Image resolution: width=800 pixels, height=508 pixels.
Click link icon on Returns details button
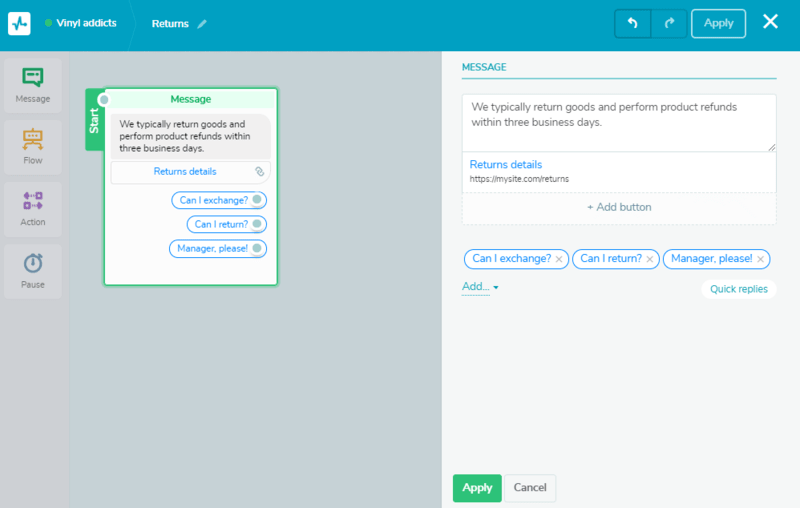click(260, 171)
